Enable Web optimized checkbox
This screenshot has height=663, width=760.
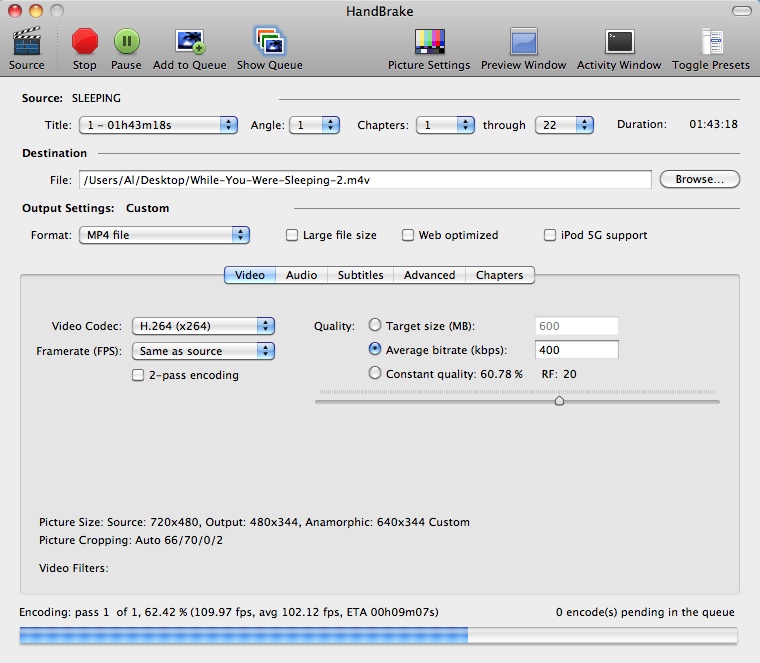408,235
